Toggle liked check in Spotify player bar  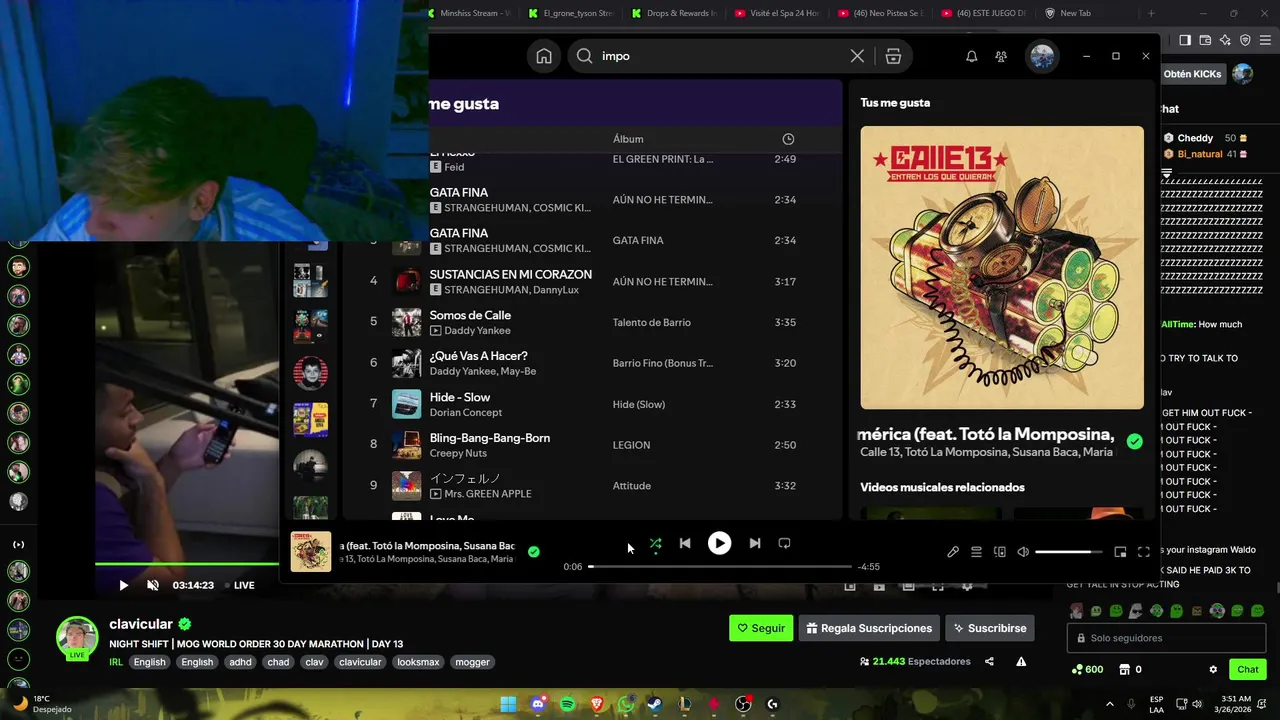click(534, 551)
